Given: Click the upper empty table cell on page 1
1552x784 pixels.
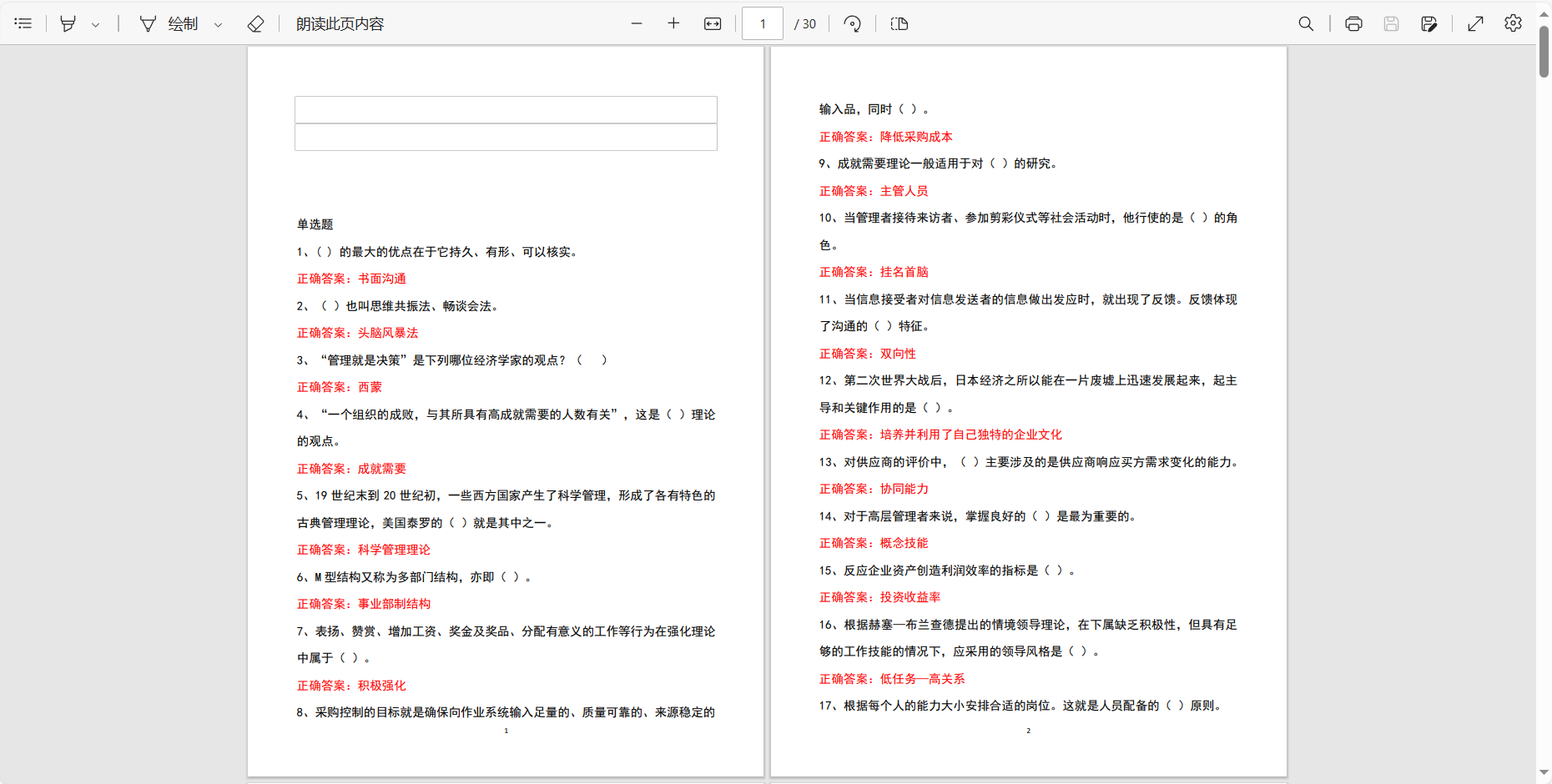Looking at the screenshot, I should pos(506,110).
